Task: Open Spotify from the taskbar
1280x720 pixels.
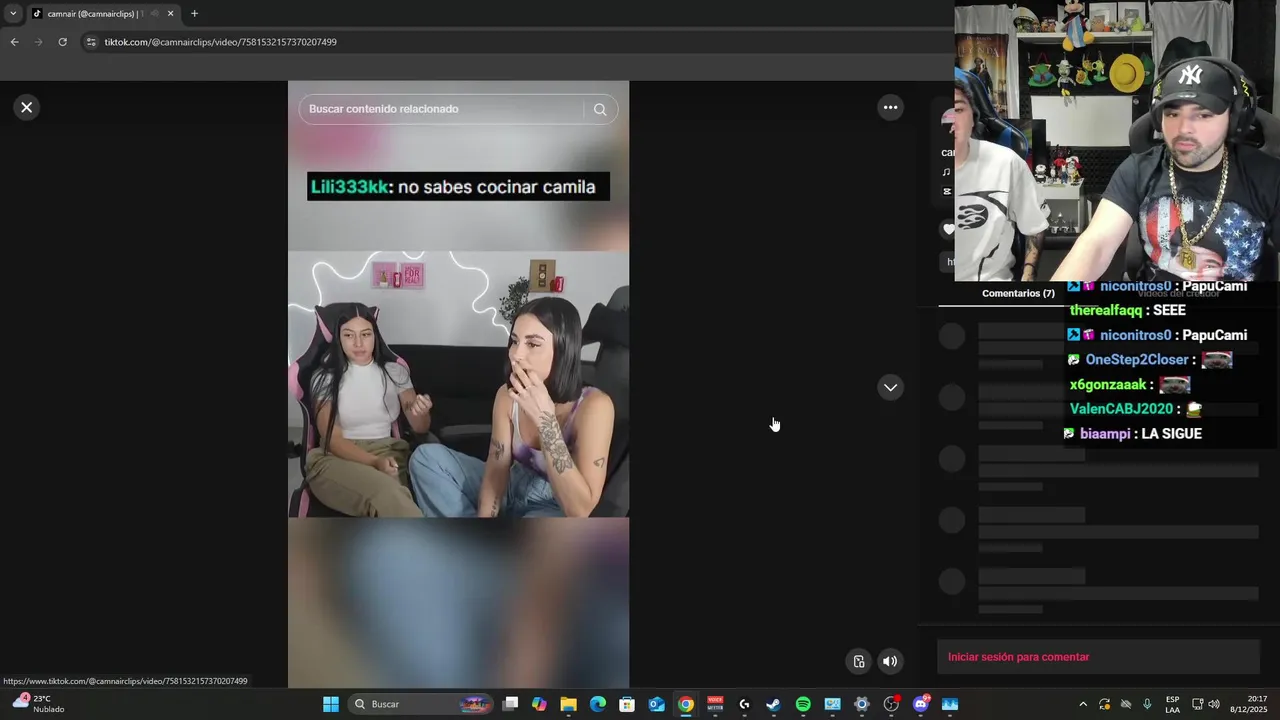Action: coord(803,704)
